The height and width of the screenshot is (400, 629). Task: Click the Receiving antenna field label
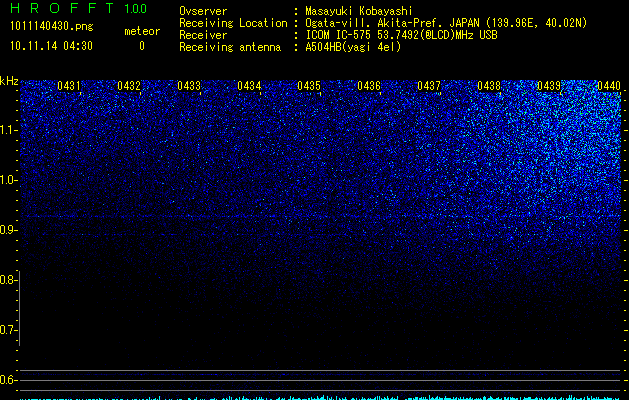230,47
